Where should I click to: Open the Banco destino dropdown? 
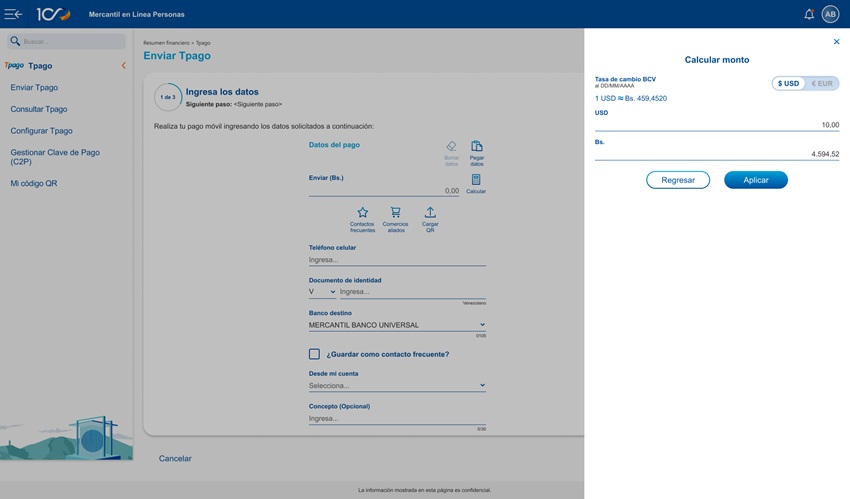pyautogui.click(x=397, y=325)
